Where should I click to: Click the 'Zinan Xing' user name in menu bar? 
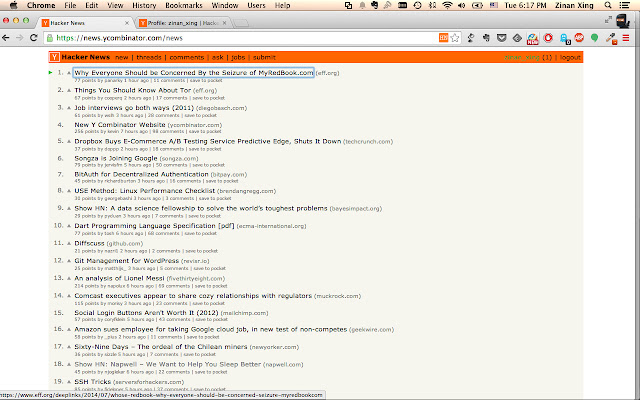(x=574, y=5)
